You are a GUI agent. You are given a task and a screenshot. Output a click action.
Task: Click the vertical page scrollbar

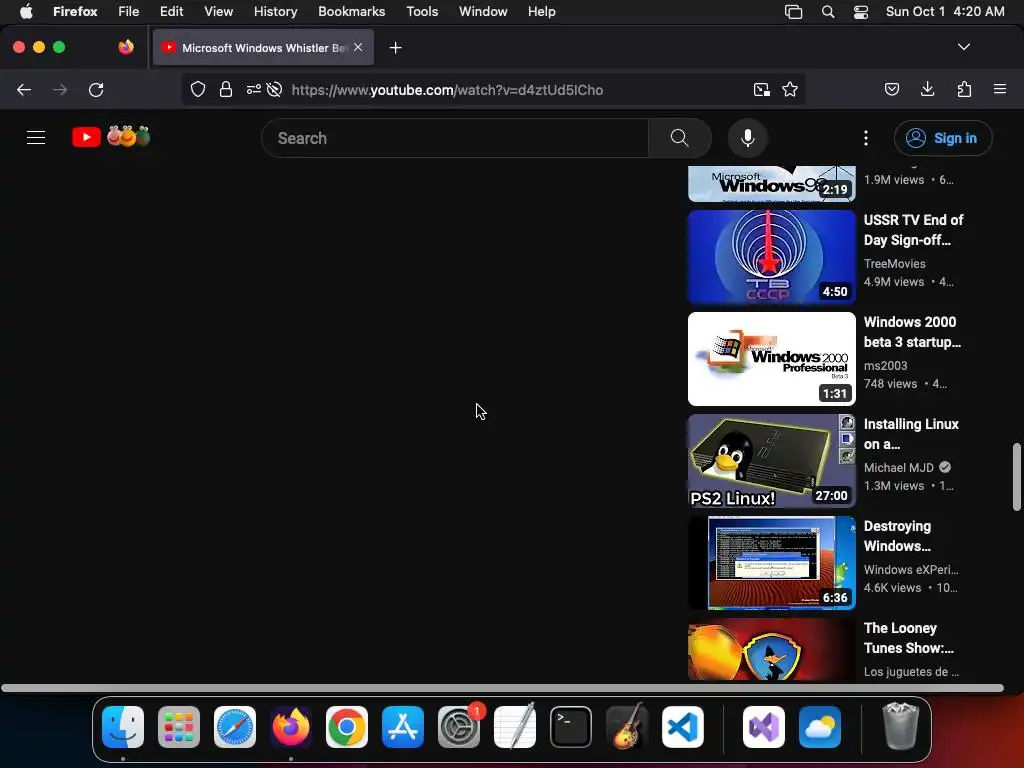(x=1016, y=477)
